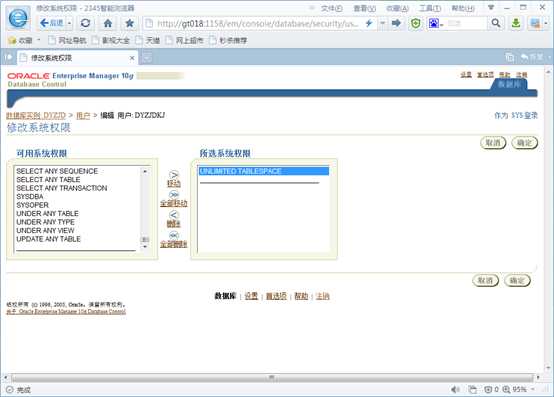
Task: Open the 影视大全 bookmark
Action: (111, 41)
